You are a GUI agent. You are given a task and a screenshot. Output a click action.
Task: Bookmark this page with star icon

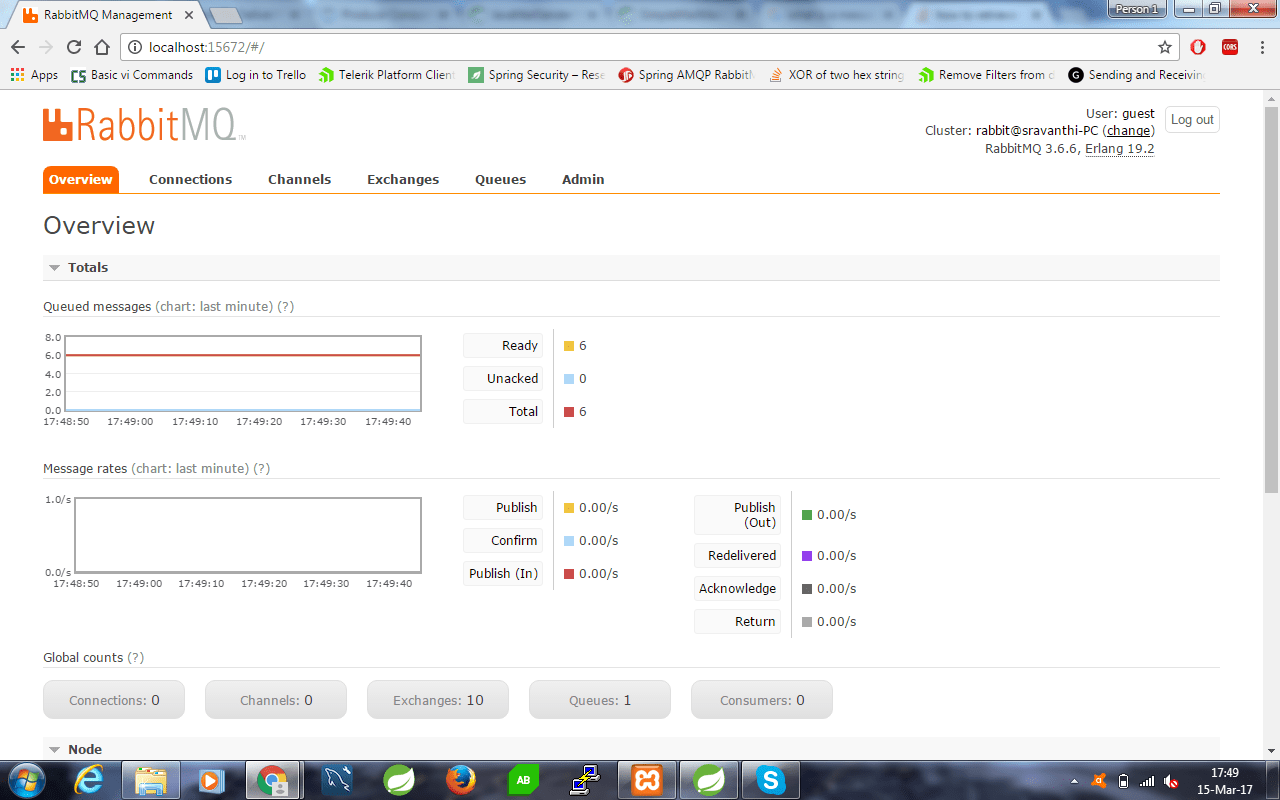pyautogui.click(x=1165, y=47)
